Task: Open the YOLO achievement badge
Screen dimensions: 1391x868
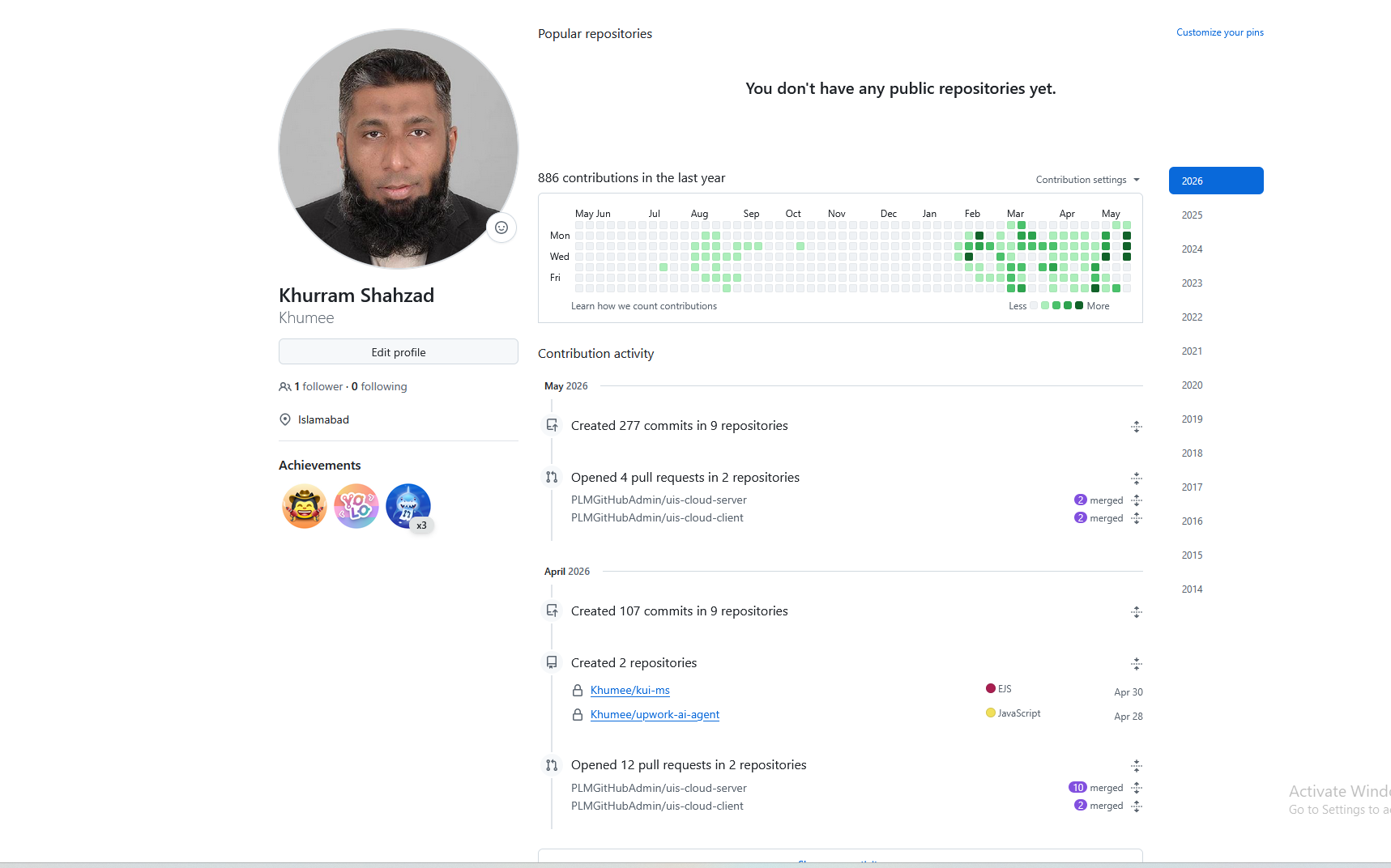Action: click(356, 506)
